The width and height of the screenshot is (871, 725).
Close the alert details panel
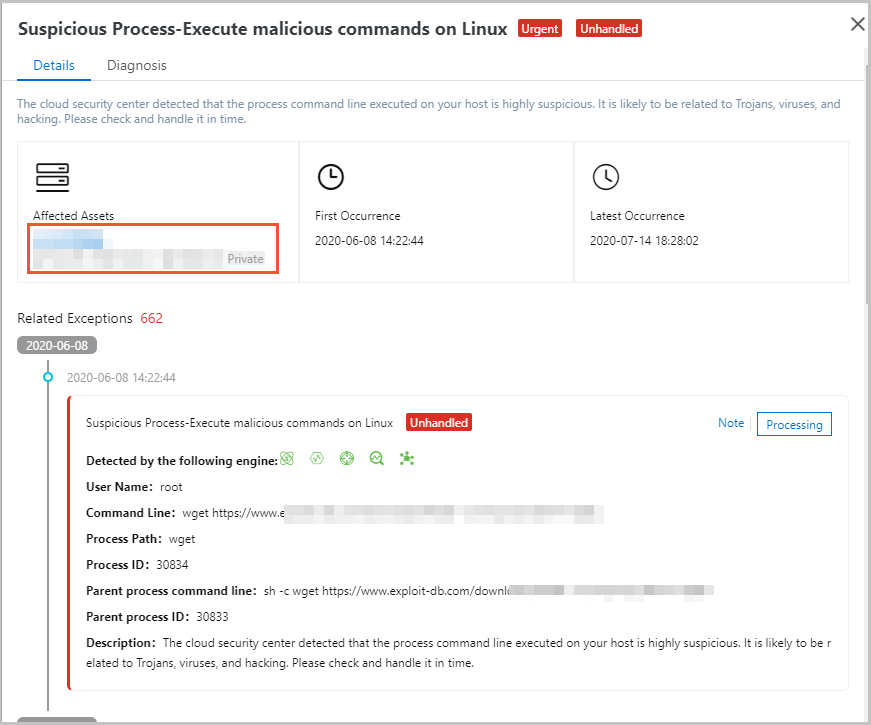(858, 24)
